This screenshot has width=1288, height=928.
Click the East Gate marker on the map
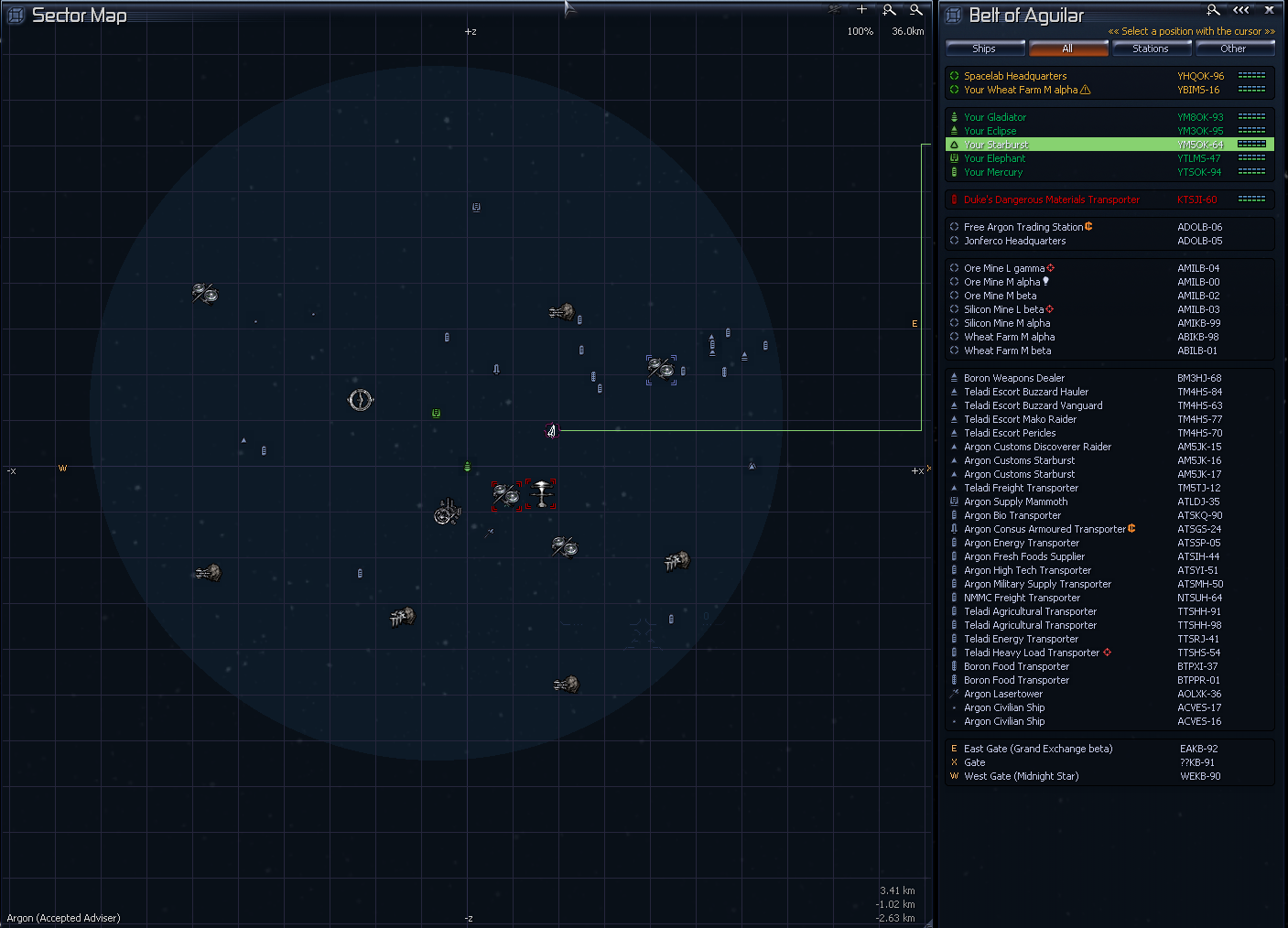(x=915, y=323)
